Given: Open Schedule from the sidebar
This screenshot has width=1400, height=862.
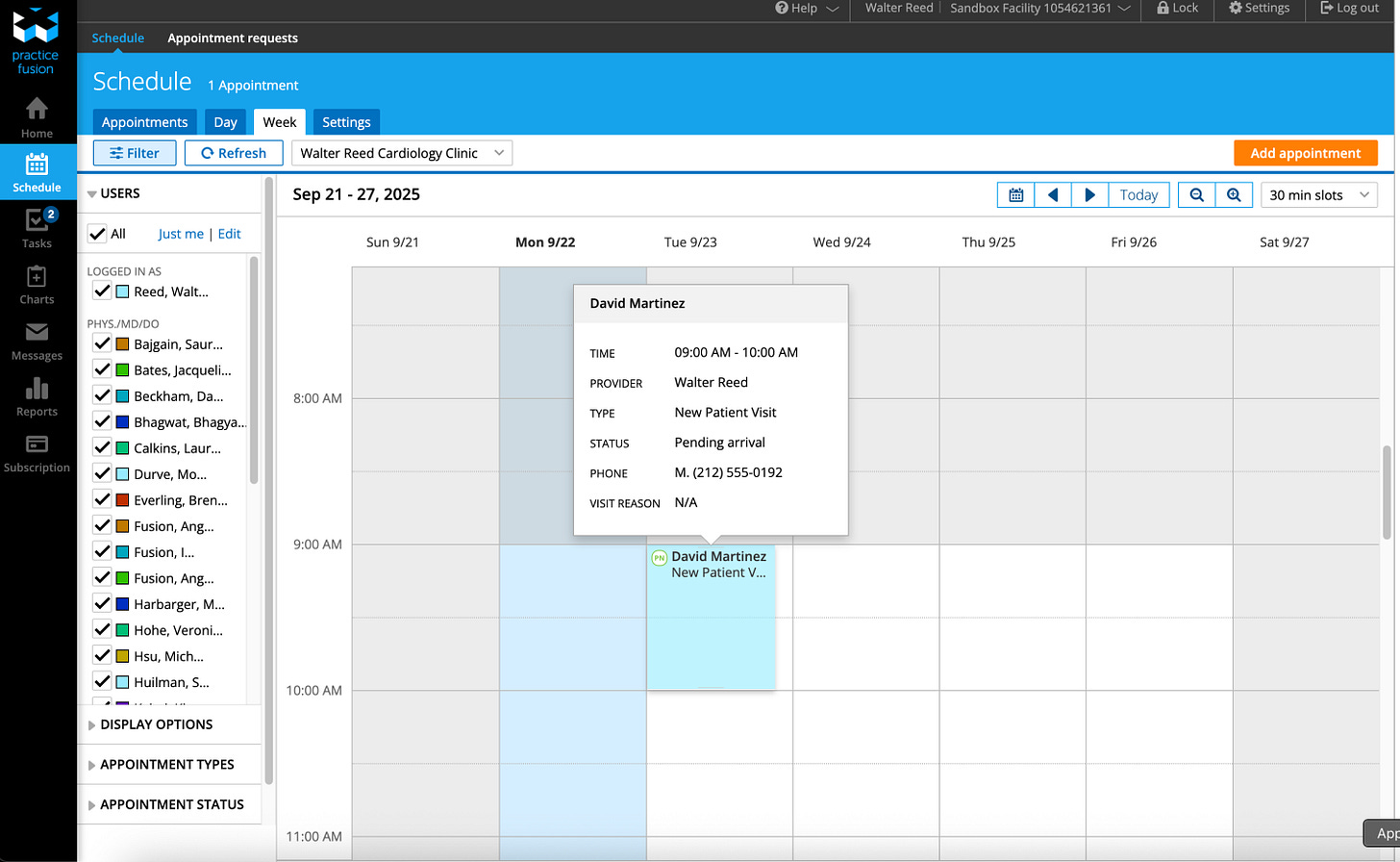Looking at the screenshot, I should point(37,173).
